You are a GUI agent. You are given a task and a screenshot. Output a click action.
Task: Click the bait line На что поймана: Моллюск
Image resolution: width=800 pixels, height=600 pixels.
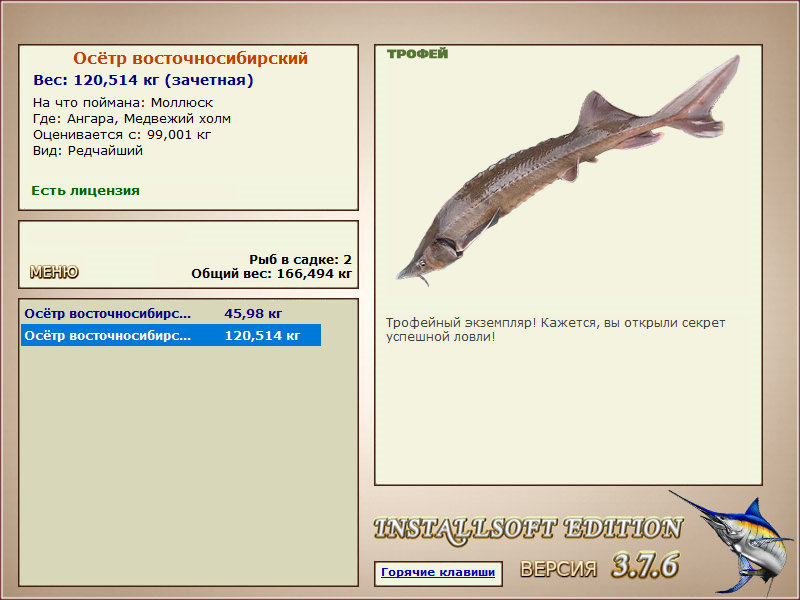click(123, 103)
